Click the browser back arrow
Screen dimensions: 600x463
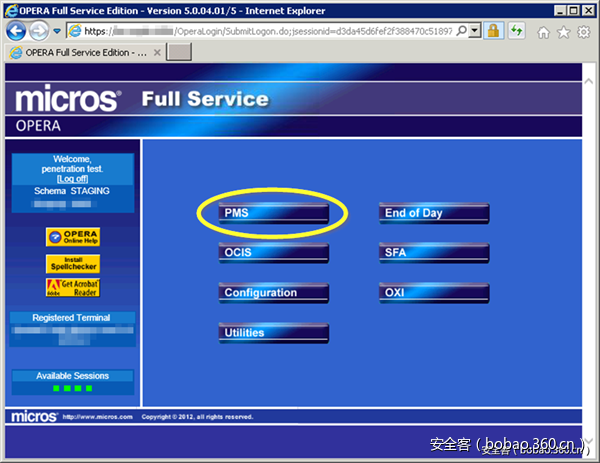17,31
